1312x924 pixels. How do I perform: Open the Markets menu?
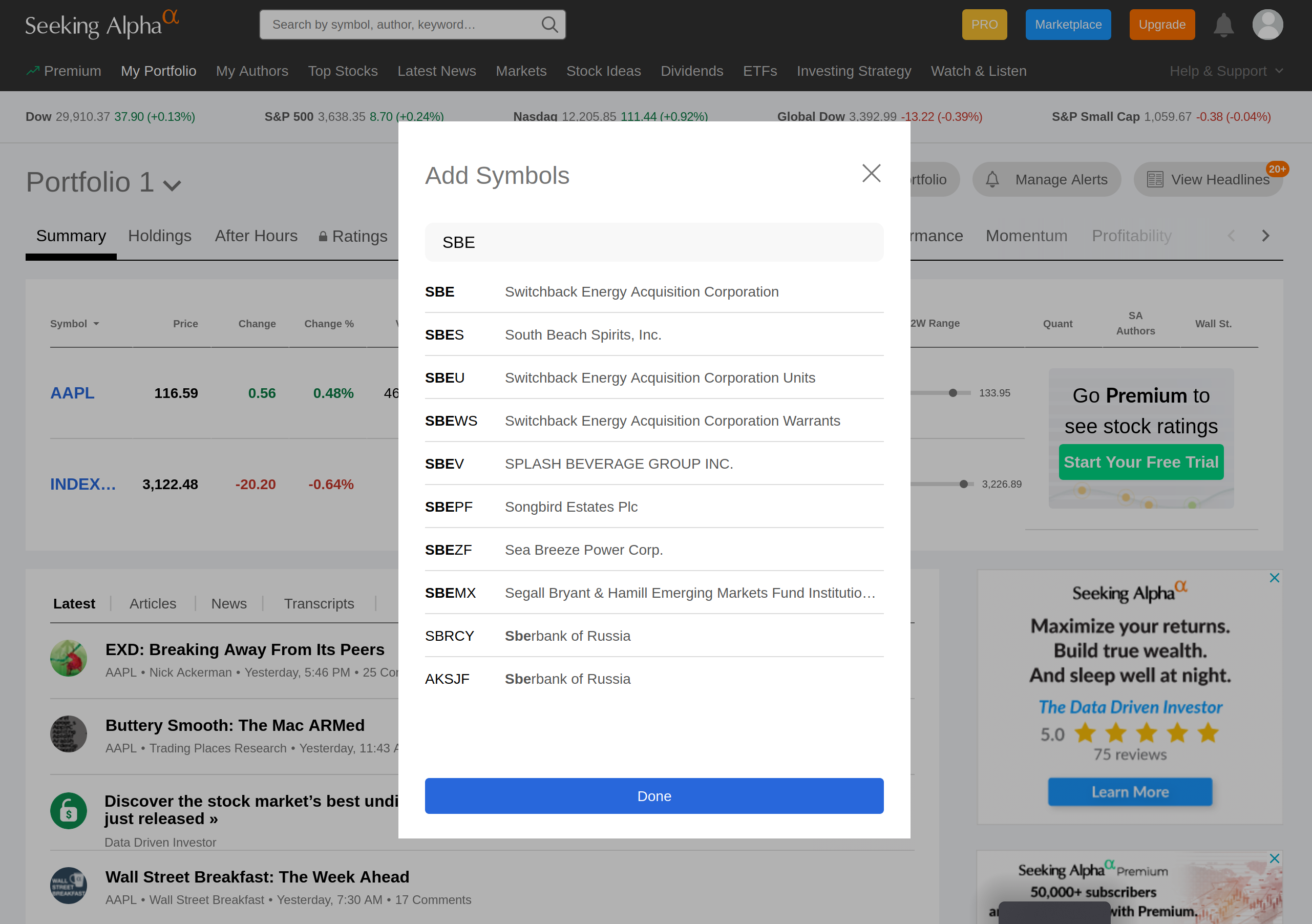[521, 71]
